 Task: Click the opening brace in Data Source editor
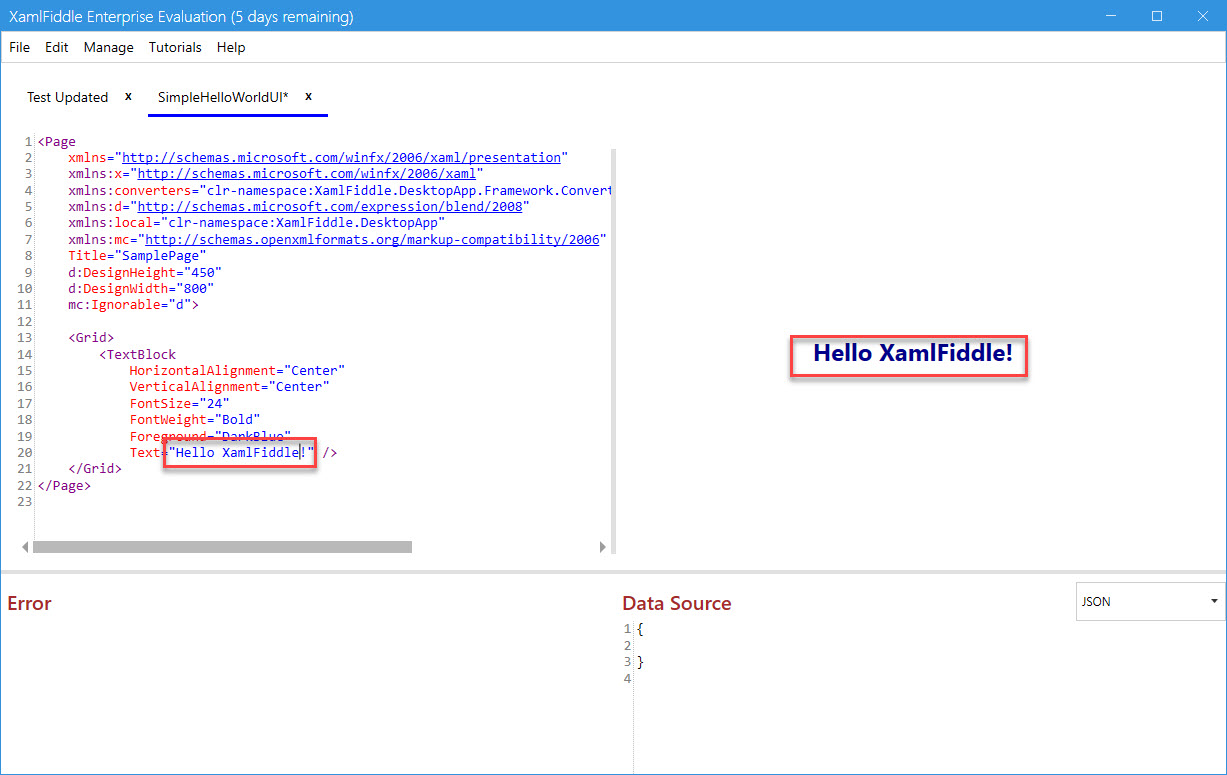pyautogui.click(x=640, y=629)
